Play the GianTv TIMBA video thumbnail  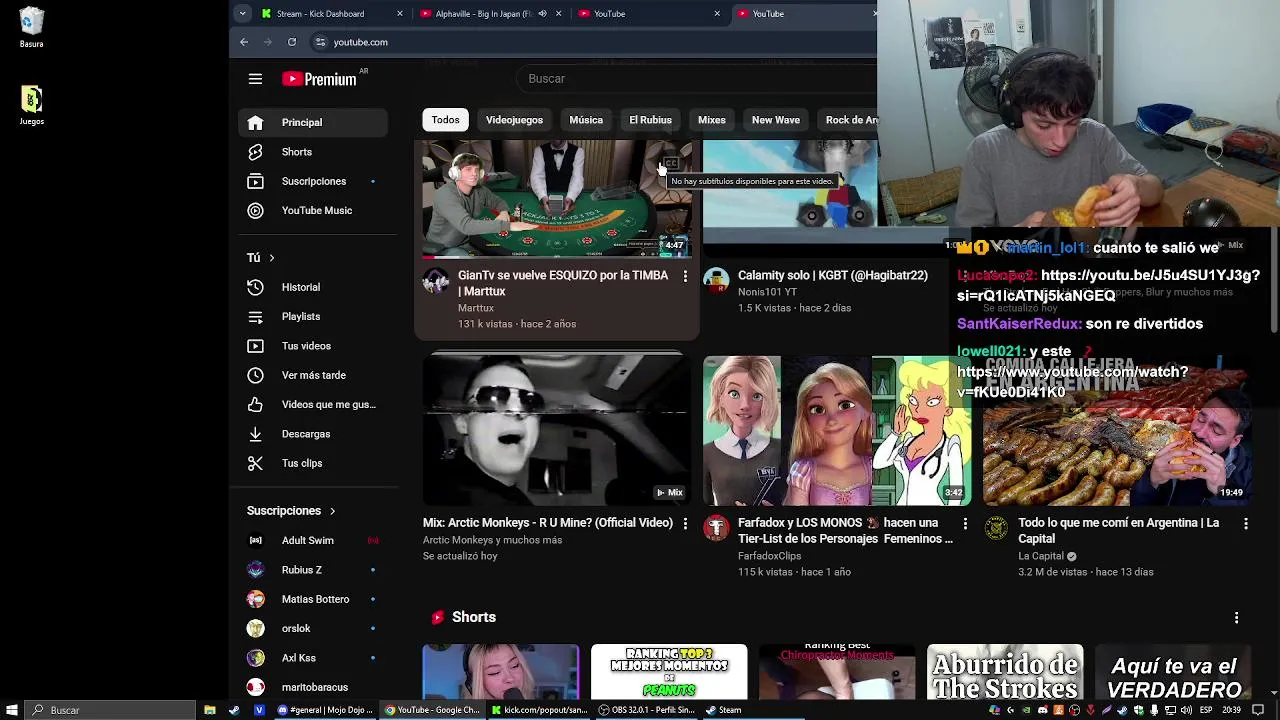click(x=556, y=199)
